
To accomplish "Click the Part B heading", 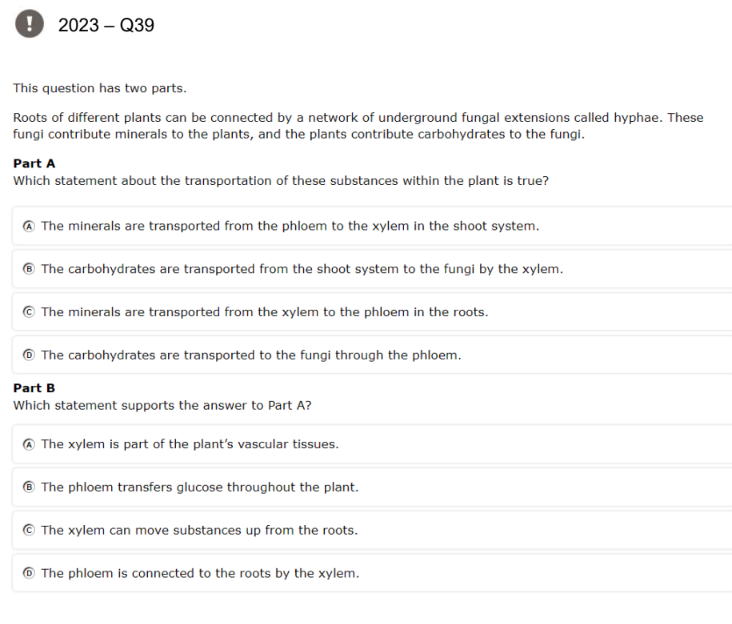I will point(34,388).
